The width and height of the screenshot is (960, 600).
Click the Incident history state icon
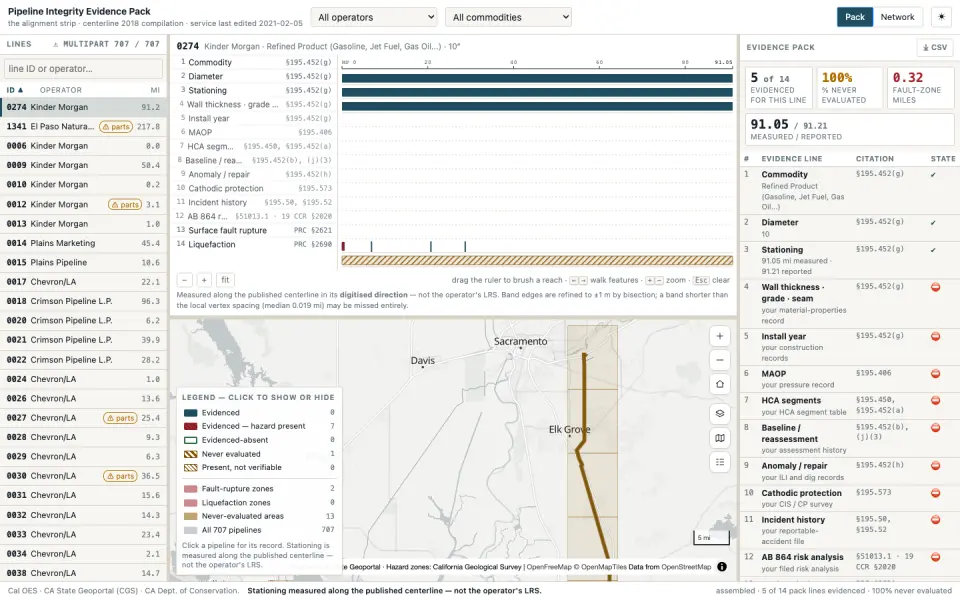936,520
